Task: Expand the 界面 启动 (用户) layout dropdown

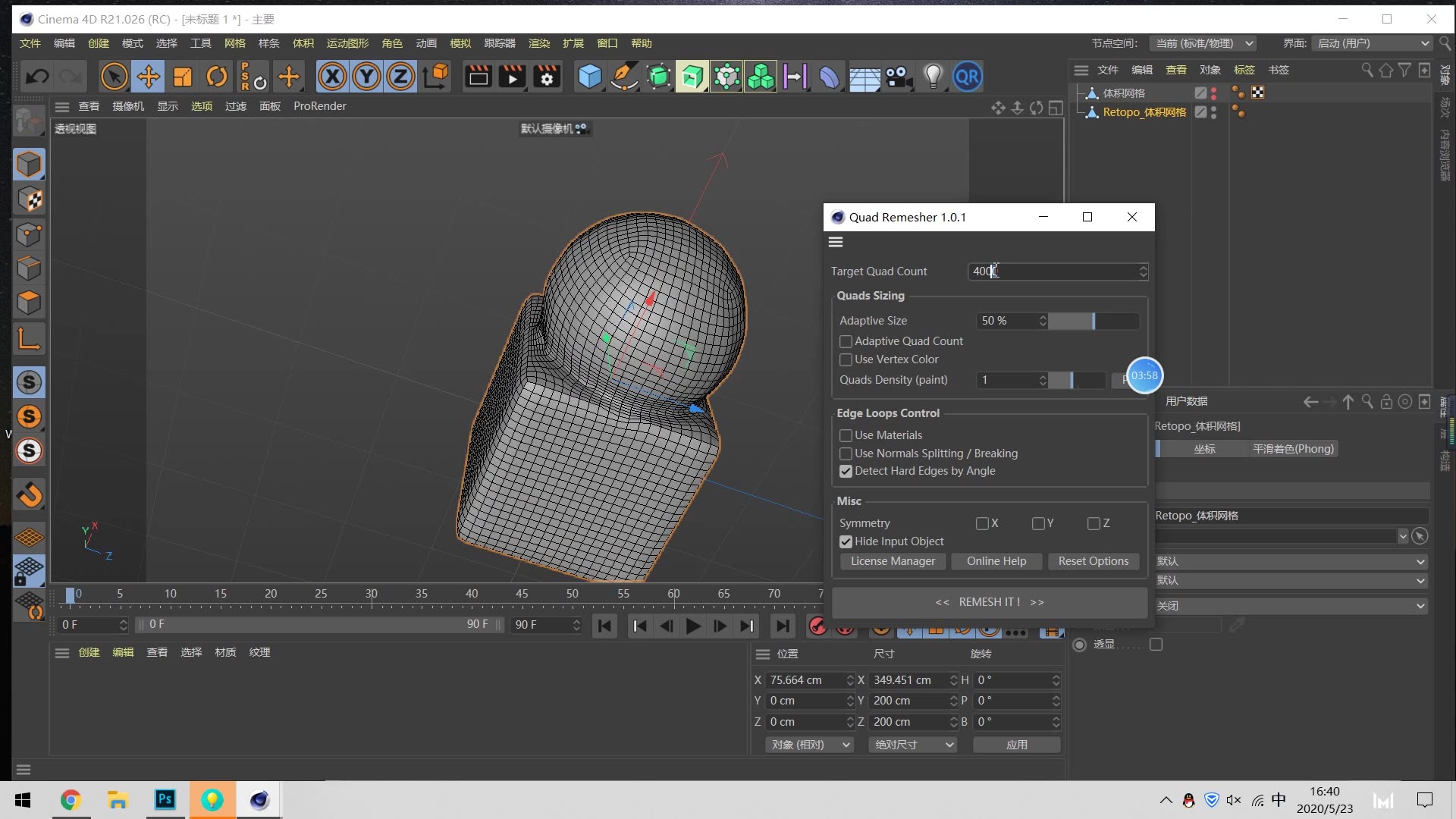Action: [1372, 43]
